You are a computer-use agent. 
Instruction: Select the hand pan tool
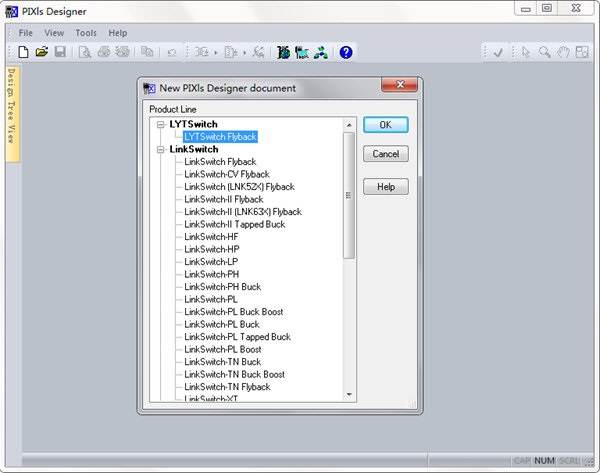coord(563,52)
